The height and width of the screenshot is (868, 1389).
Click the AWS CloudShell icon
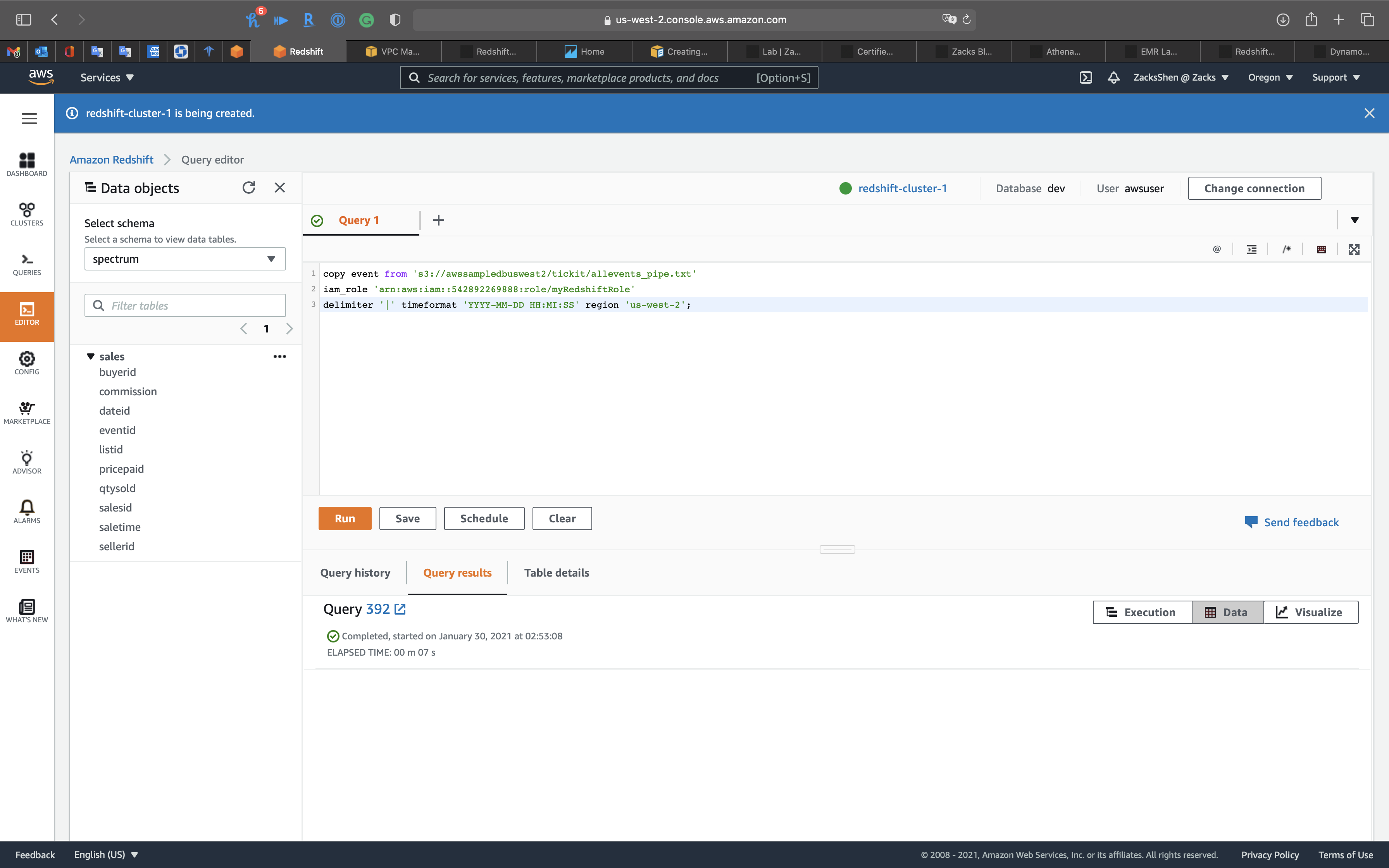point(1086,77)
